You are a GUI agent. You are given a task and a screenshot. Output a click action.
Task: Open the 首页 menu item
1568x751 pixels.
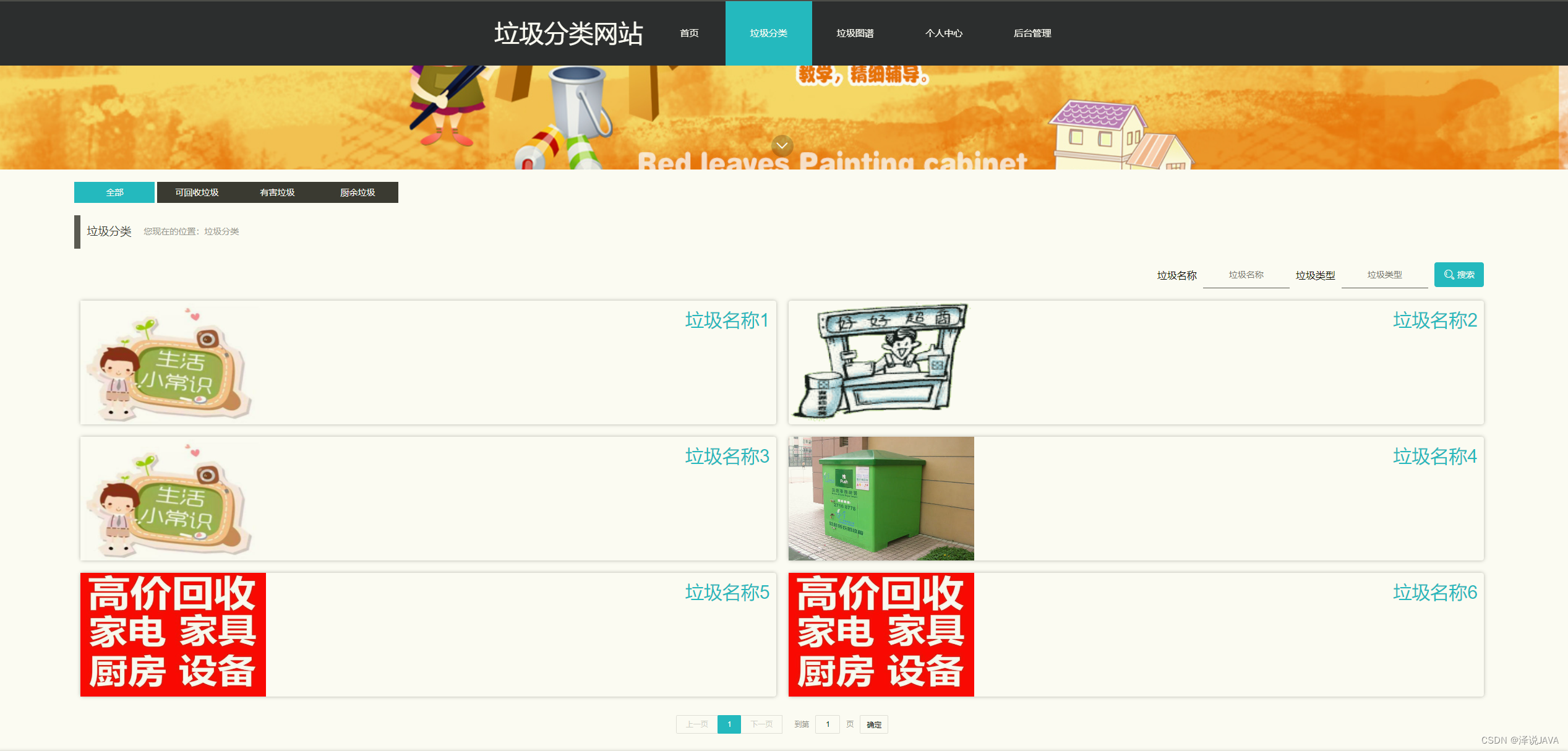(688, 33)
